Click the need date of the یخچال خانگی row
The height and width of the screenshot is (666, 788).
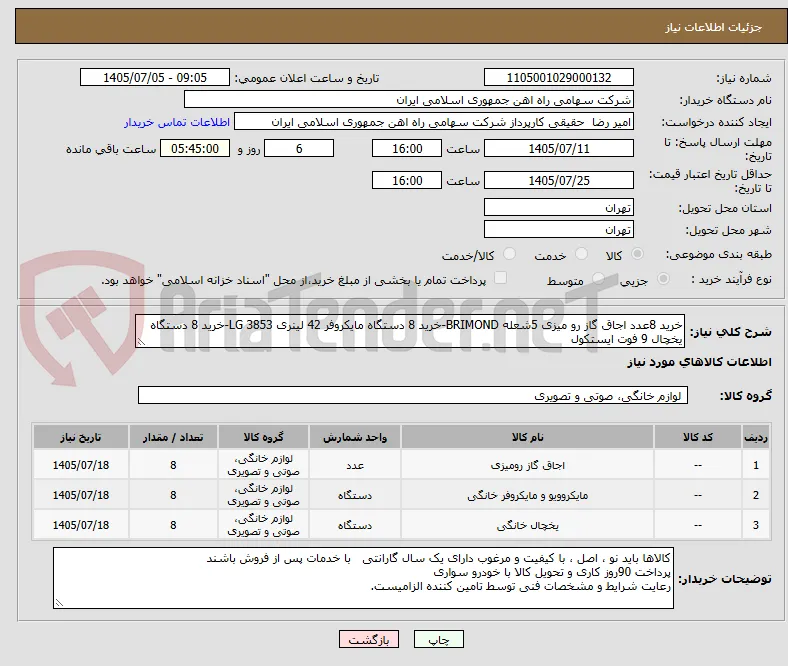(81, 525)
